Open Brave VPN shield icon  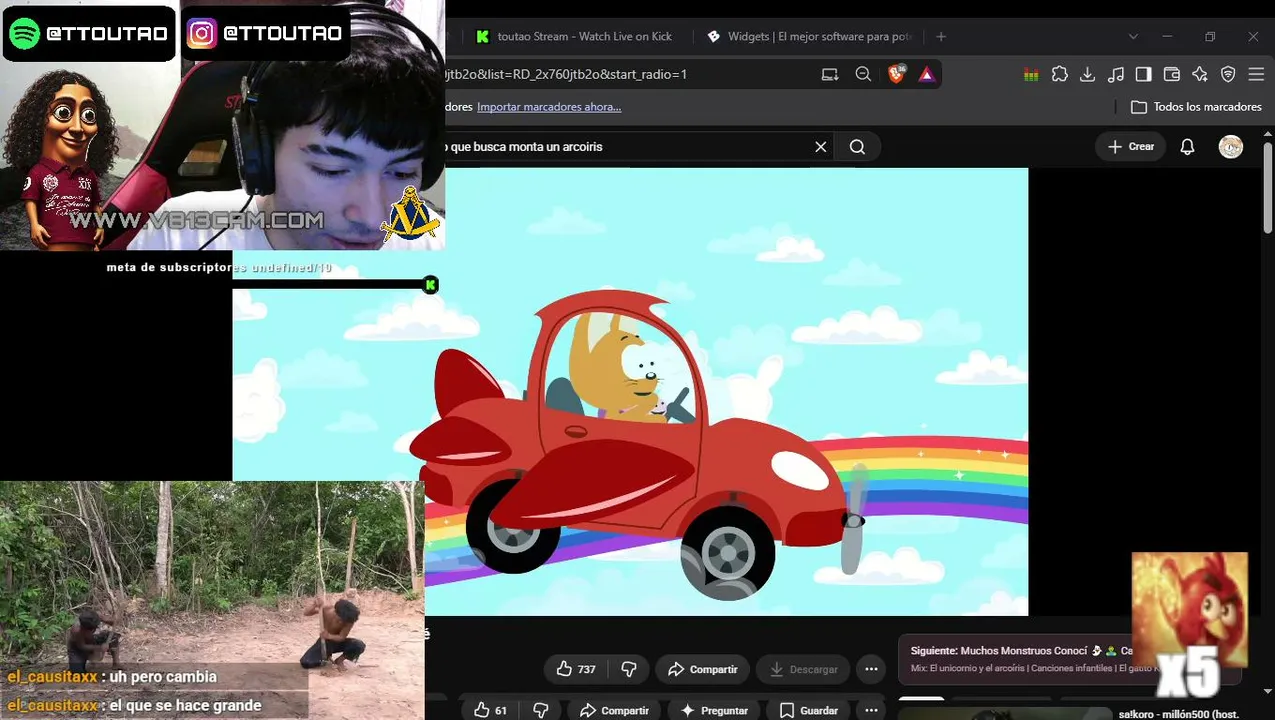point(1228,74)
